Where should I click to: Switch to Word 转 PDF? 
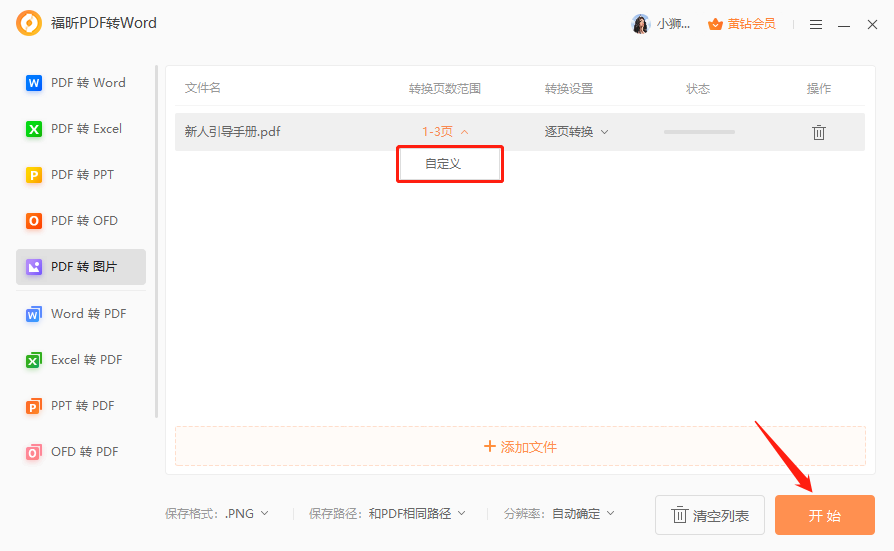click(x=81, y=314)
